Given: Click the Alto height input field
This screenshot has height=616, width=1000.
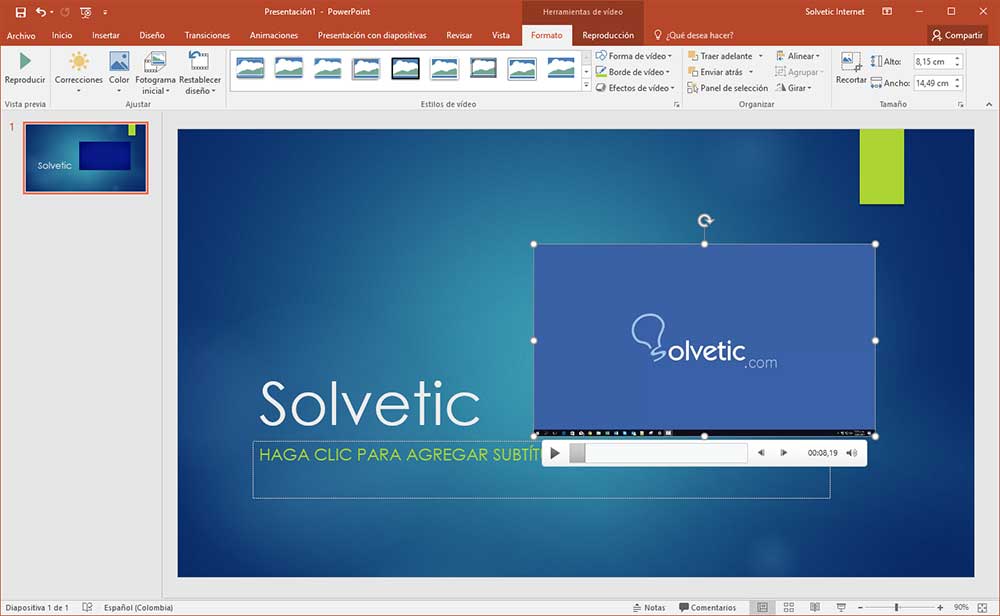Looking at the screenshot, I should 934,61.
